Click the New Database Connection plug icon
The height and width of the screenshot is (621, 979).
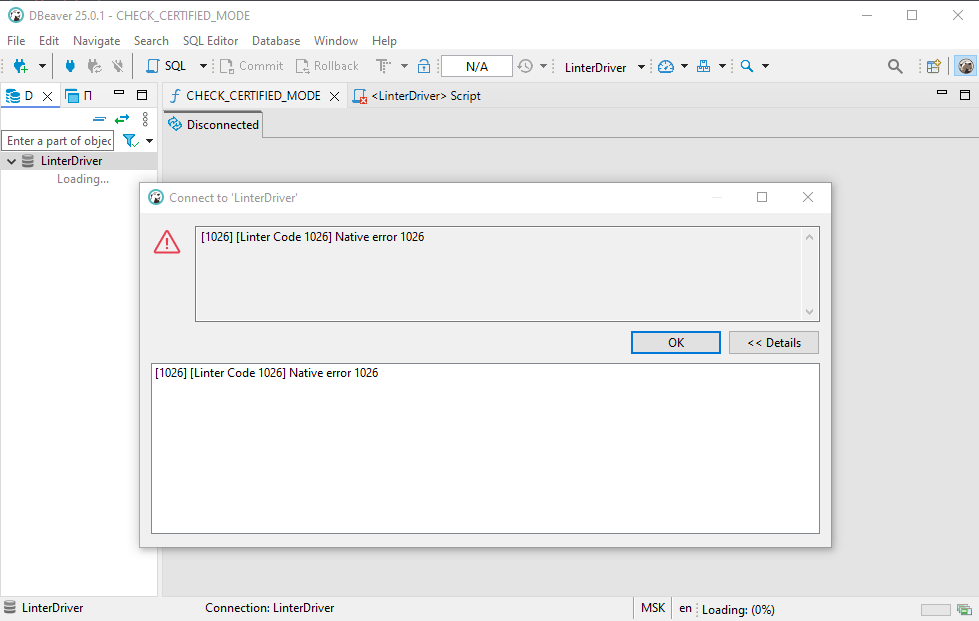click(20, 66)
